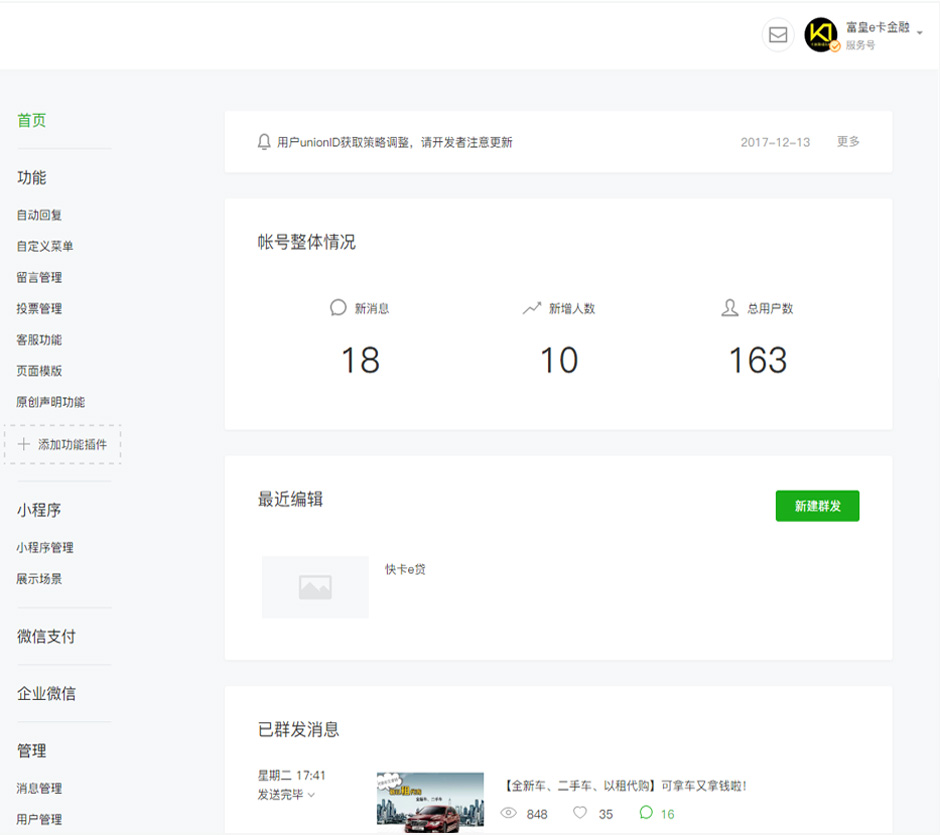
Task: Click 添加功能插件 button
Action: click(63, 444)
